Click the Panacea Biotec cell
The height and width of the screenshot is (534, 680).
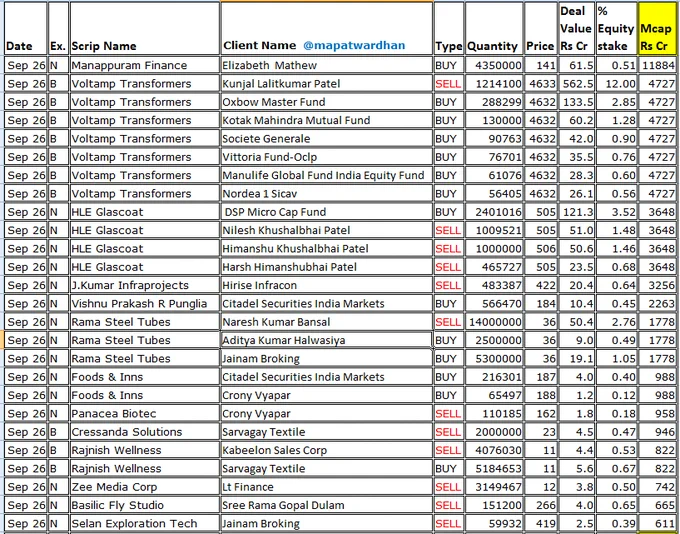(144, 413)
